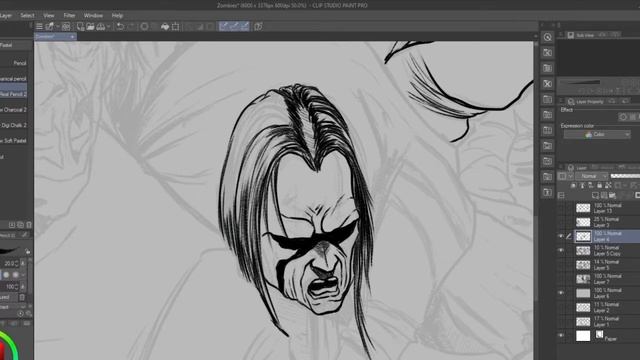Toggle second snap special ruler button
This screenshot has width=640, height=360.
234,27
